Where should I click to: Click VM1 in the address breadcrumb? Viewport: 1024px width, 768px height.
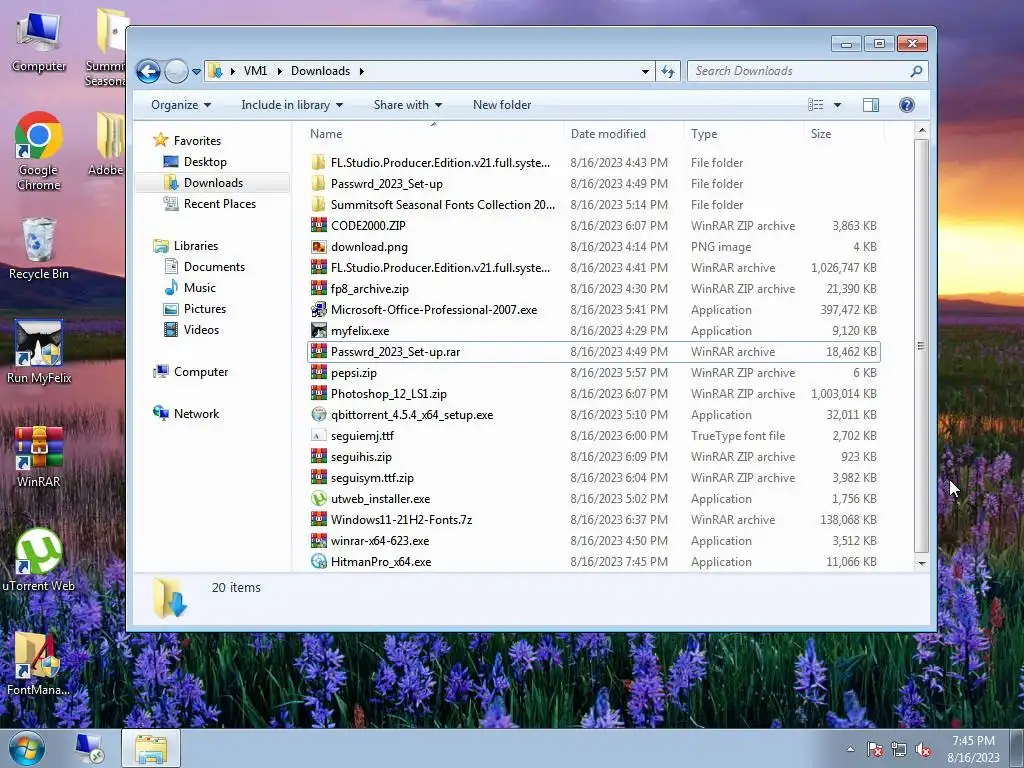click(x=255, y=71)
